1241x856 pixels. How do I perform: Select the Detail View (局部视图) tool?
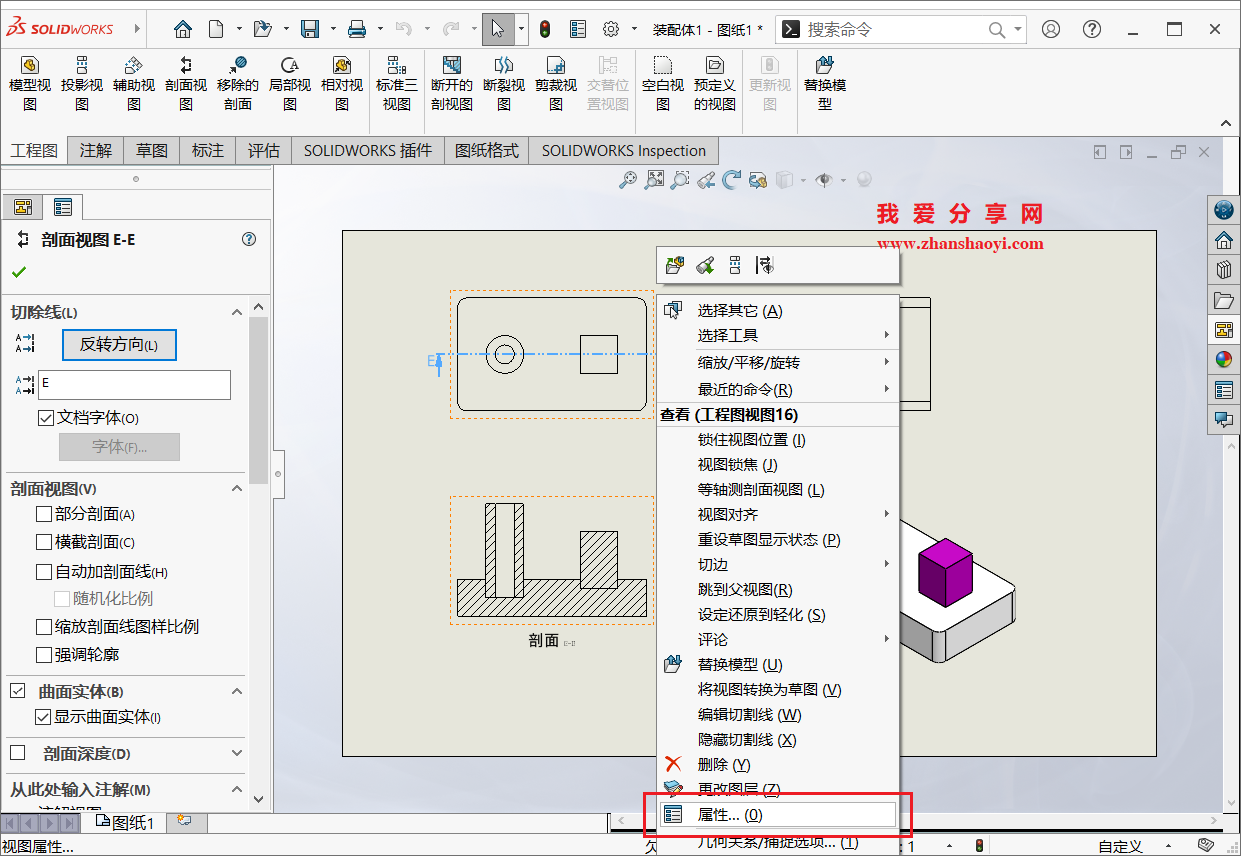pos(290,83)
